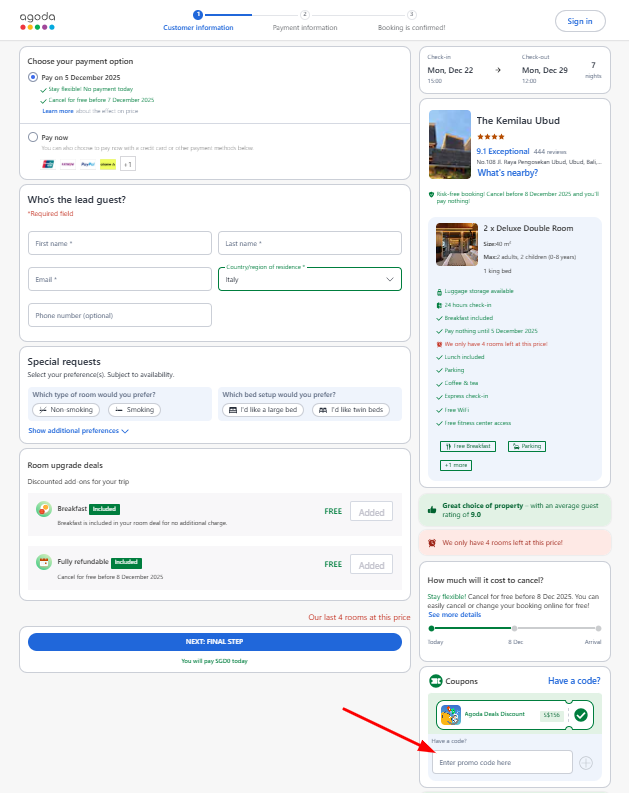Click the arrow between check-in and check-out

click(x=498, y=70)
